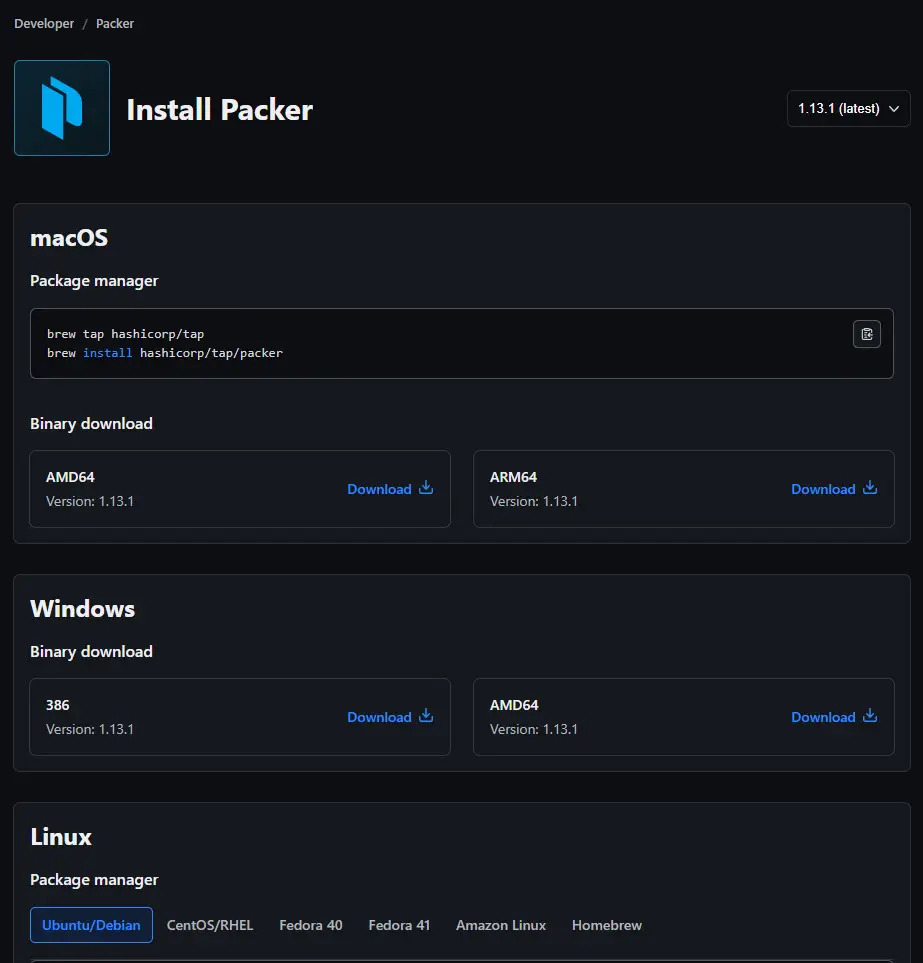Download macOS ARM64 binary via Download link
923x963 pixels.
(824, 489)
